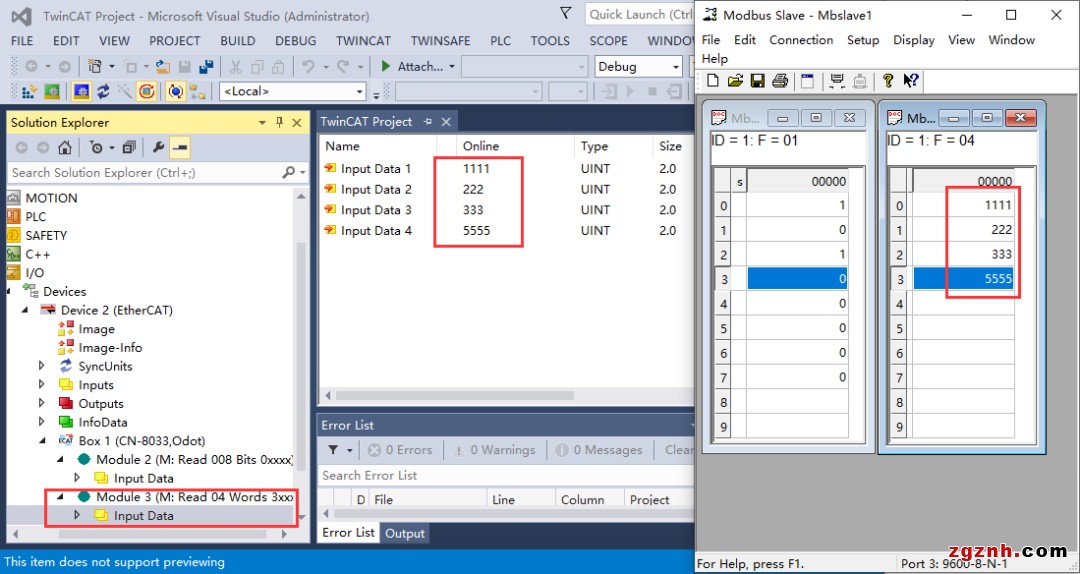Click the Properties wrench icon in Solution Explorer
The width and height of the screenshot is (1080, 574).
click(x=158, y=148)
